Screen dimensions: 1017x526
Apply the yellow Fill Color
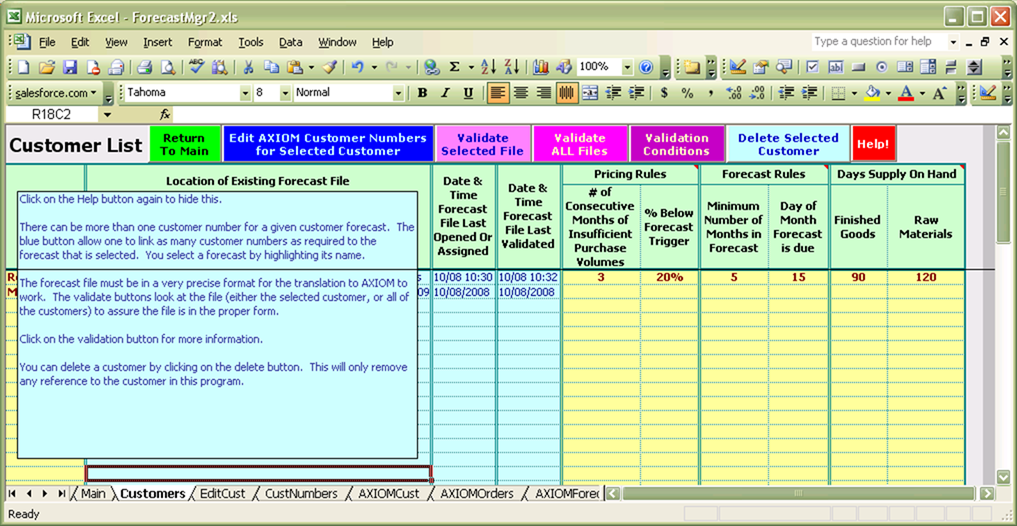pyautogui.click(x=873, y=93)
